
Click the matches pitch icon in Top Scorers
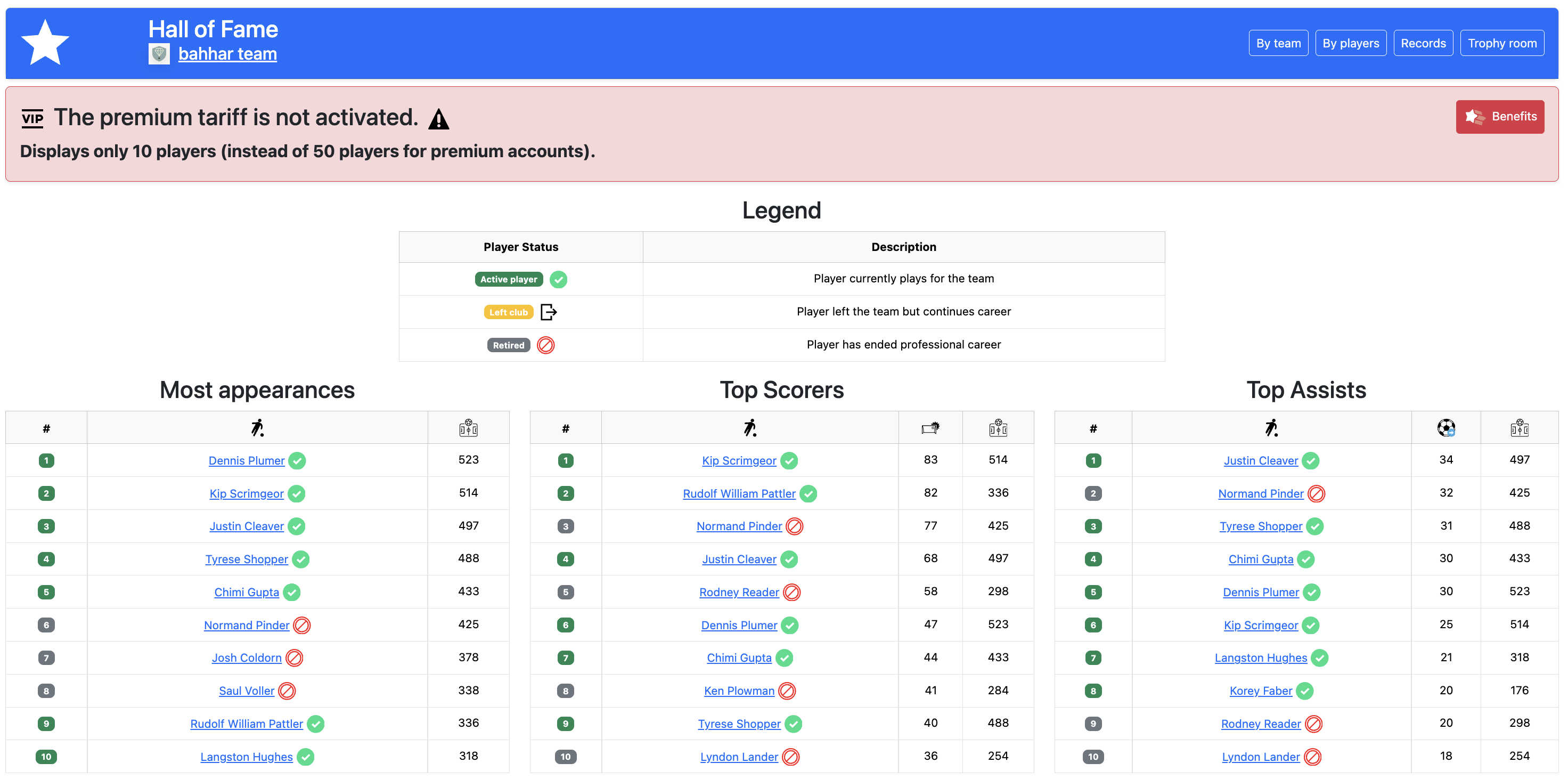pos(998,428)
